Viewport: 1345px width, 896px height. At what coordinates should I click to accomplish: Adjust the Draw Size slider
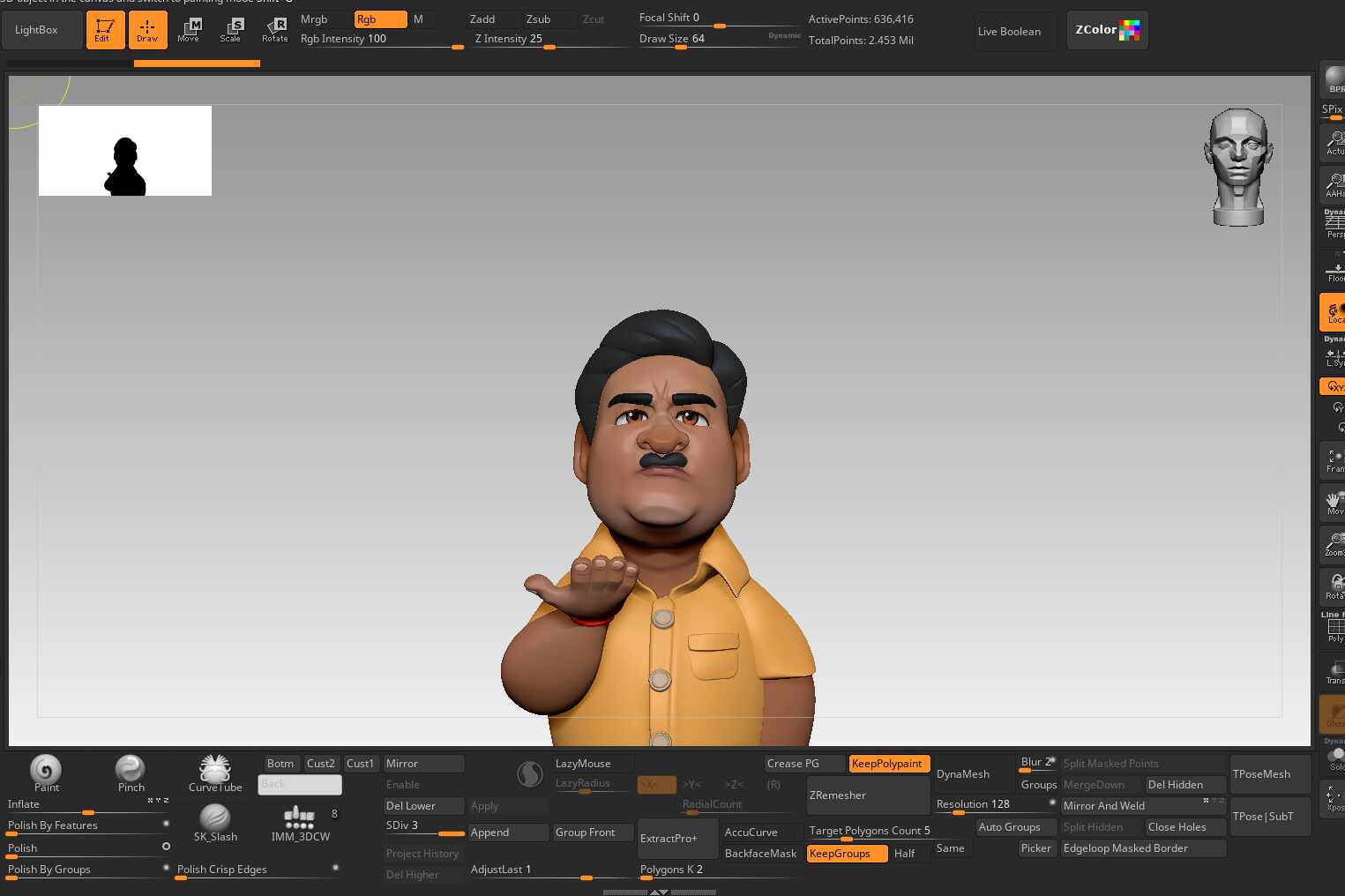pos(718,41)
